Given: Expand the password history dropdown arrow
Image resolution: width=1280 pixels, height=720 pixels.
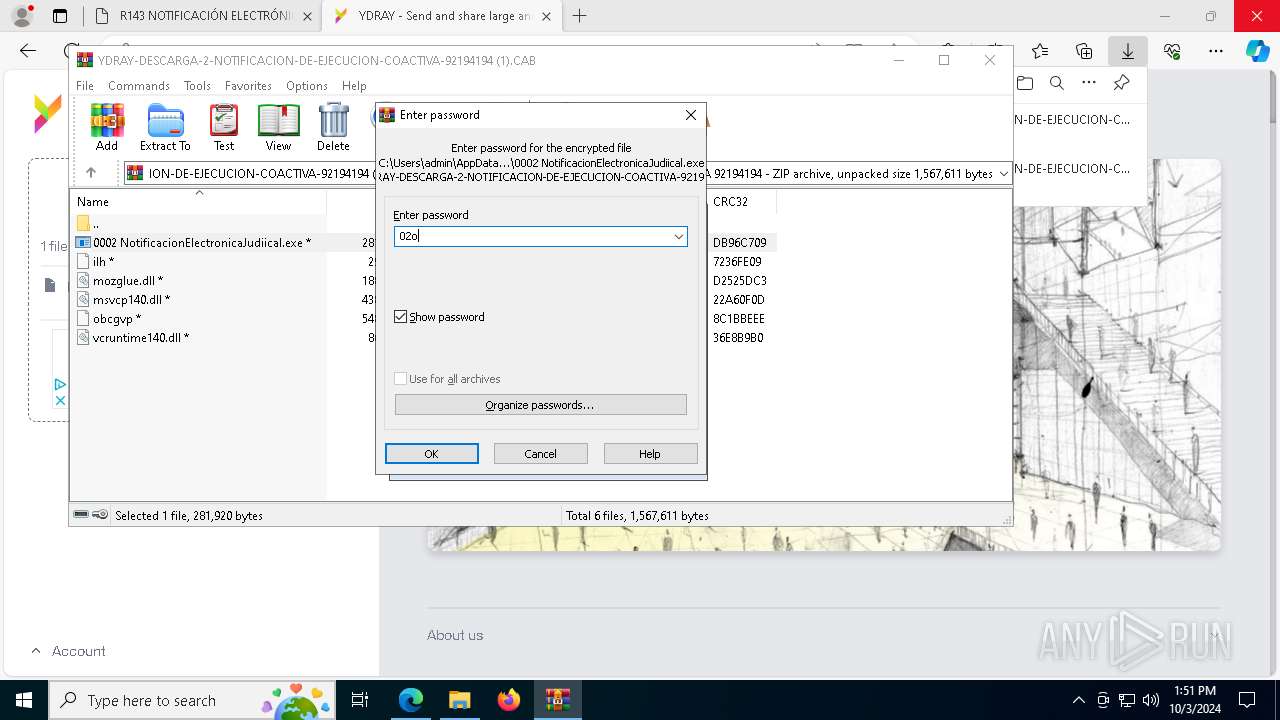Looking at the screenshot, I should point(678,236).
